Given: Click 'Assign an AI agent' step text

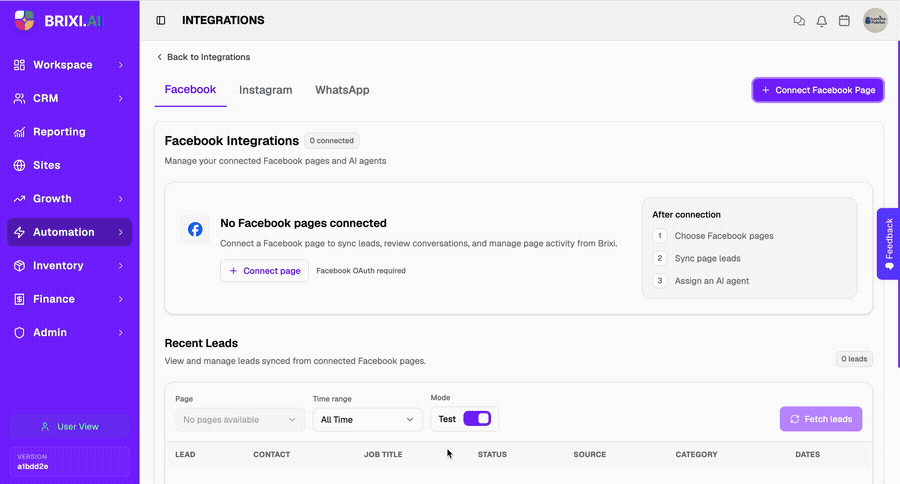Looking at the screenshot, I should click(712, 281).
